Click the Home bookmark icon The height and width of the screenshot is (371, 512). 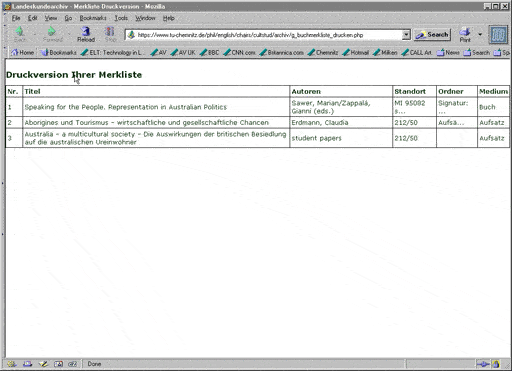pyautogui.click(x=22, y=53)
